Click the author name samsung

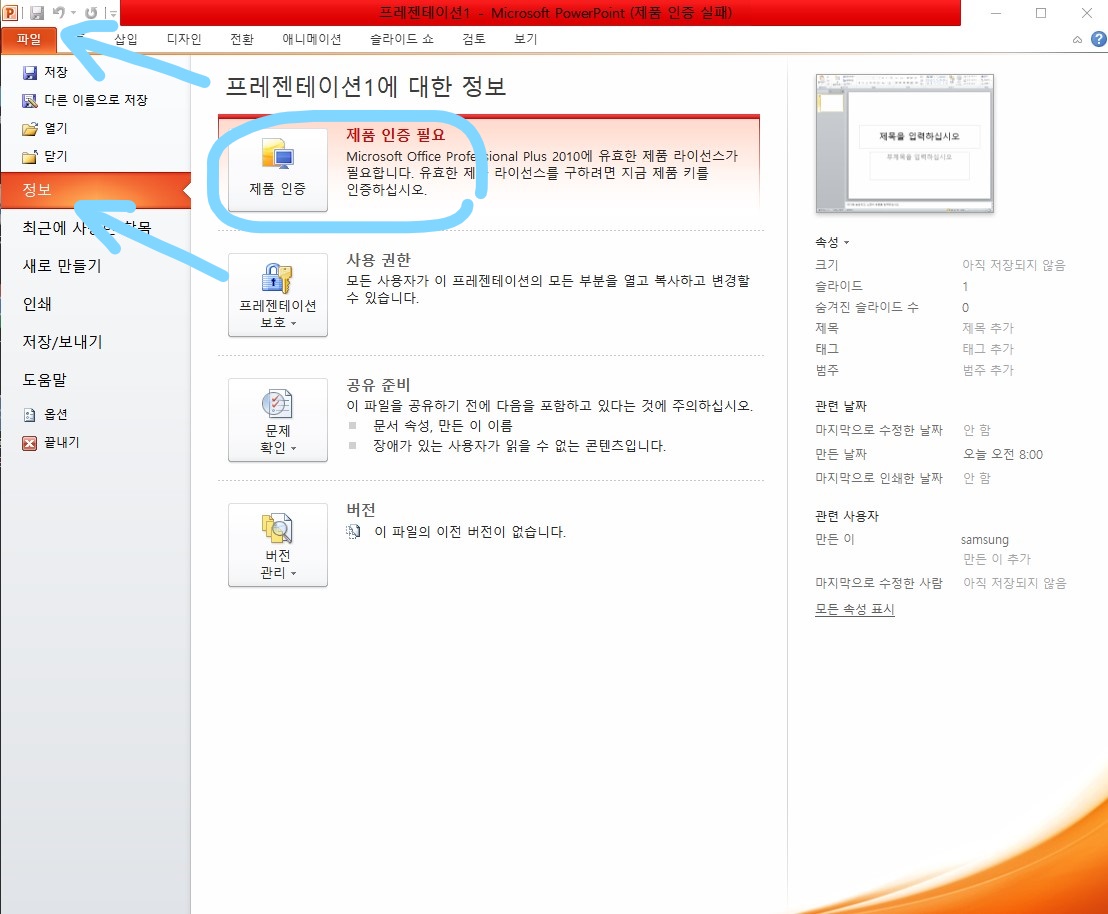[x=984, y=540]
